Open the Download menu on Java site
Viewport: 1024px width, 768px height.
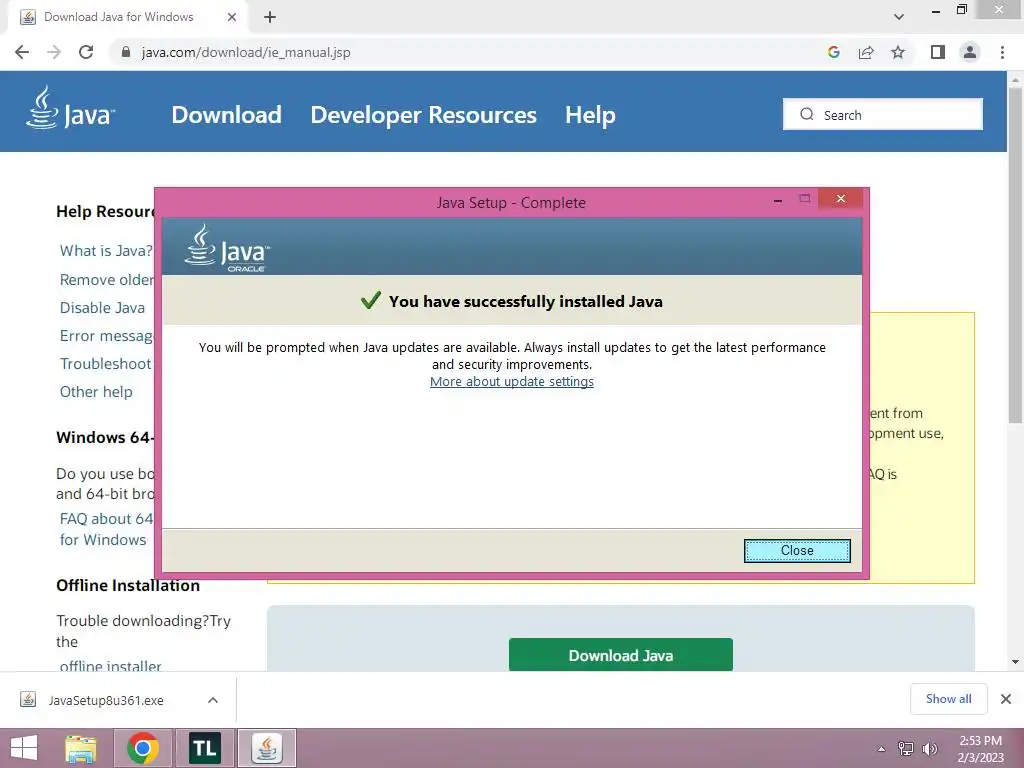(x=227, y=115)
